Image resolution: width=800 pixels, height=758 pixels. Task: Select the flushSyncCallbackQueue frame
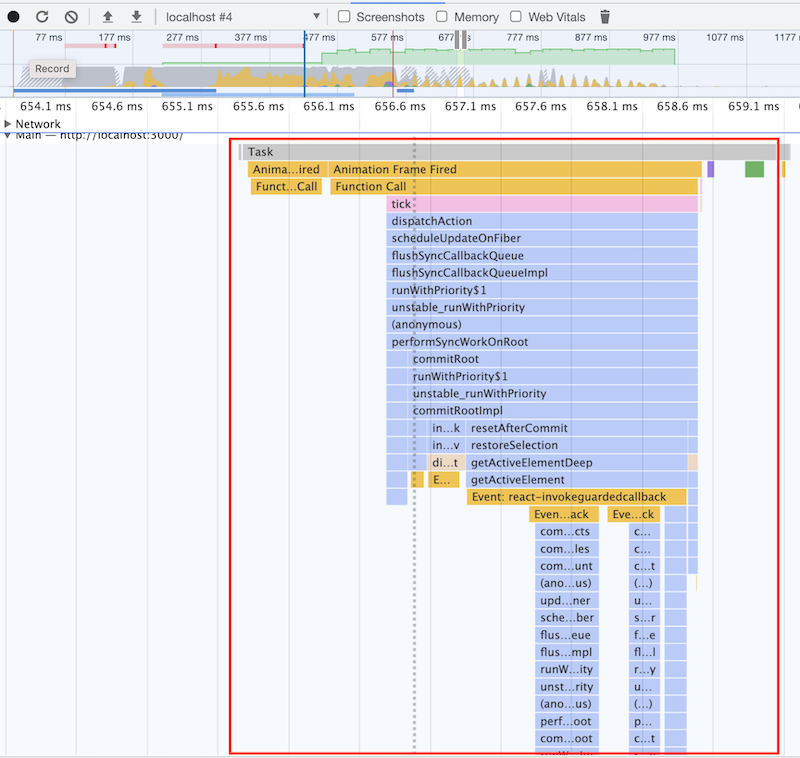click(542, 256)
